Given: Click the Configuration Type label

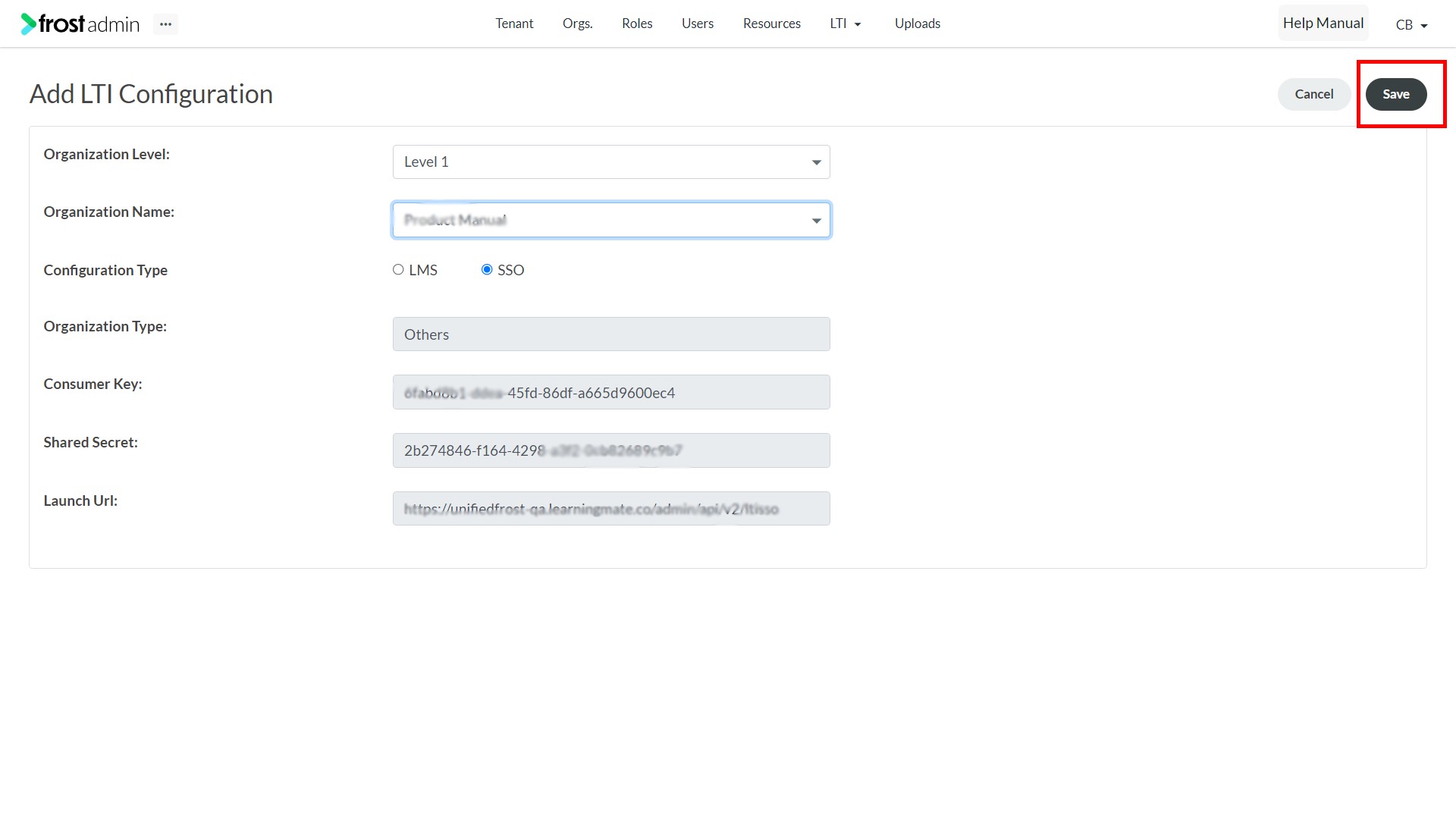Looking at the screenshot, I should click(x=105, y=270).
